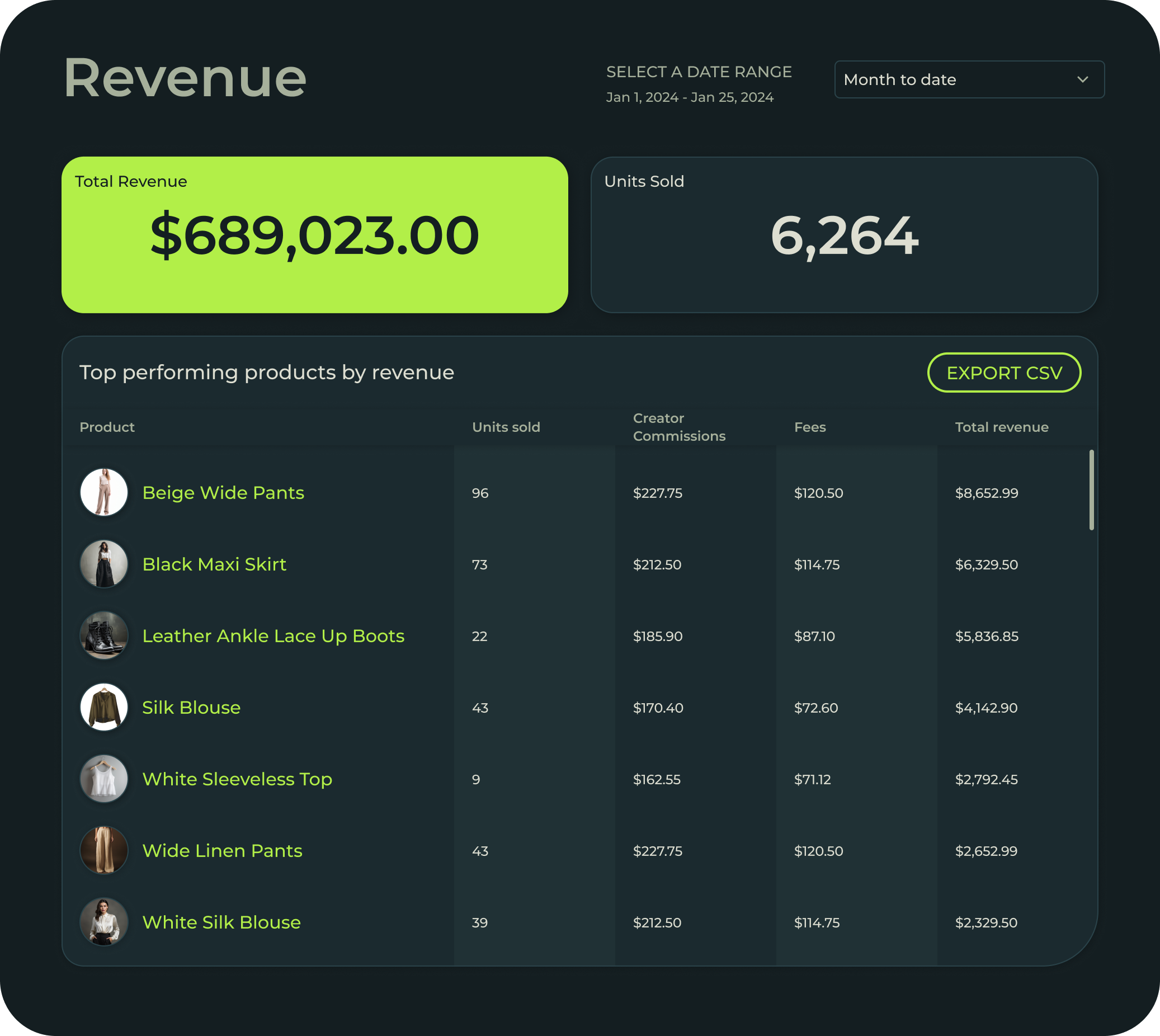This screenshot has height=1036, width=1160.
Task: Click the White Silk Blouse thumbnail
Action: click(103, 922)
